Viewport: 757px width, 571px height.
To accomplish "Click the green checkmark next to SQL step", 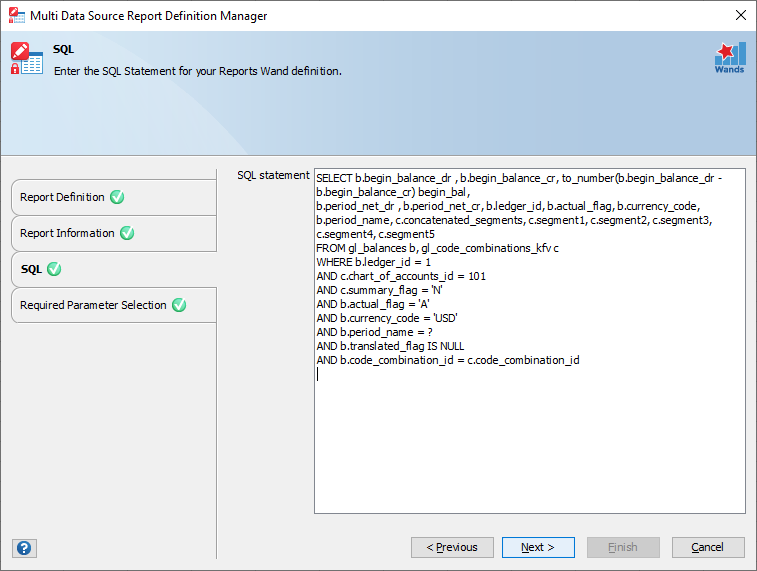I will pos(54,269).
